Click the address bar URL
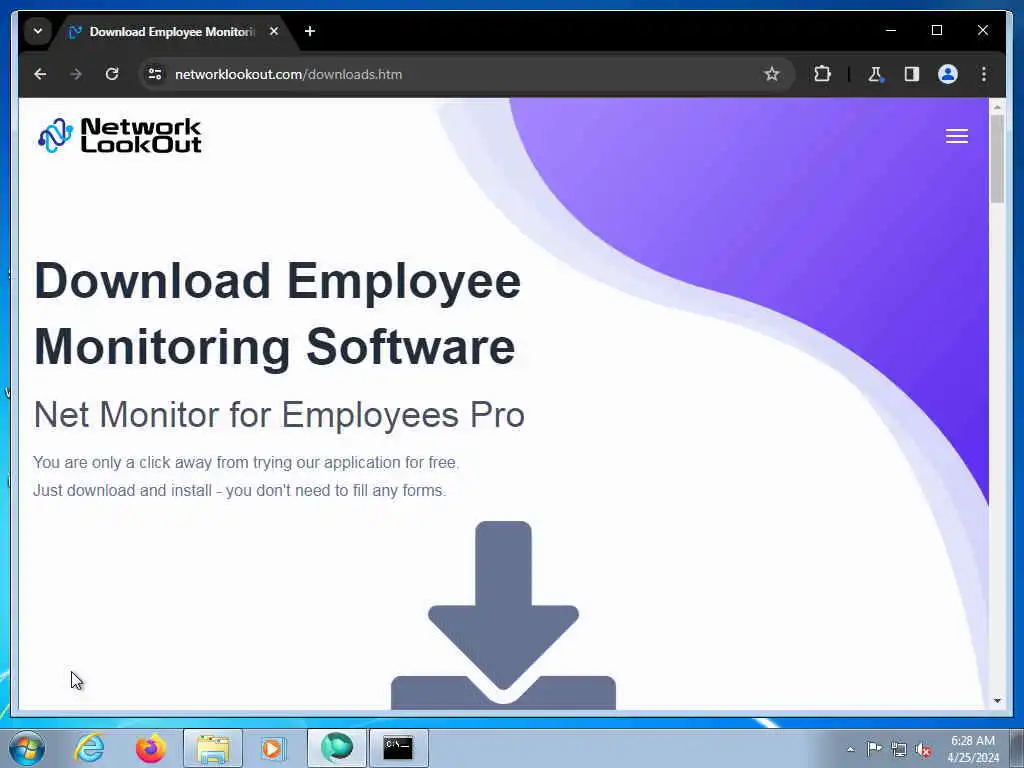This screenshot has height=768, width=1024. click(x=289, y=74)
